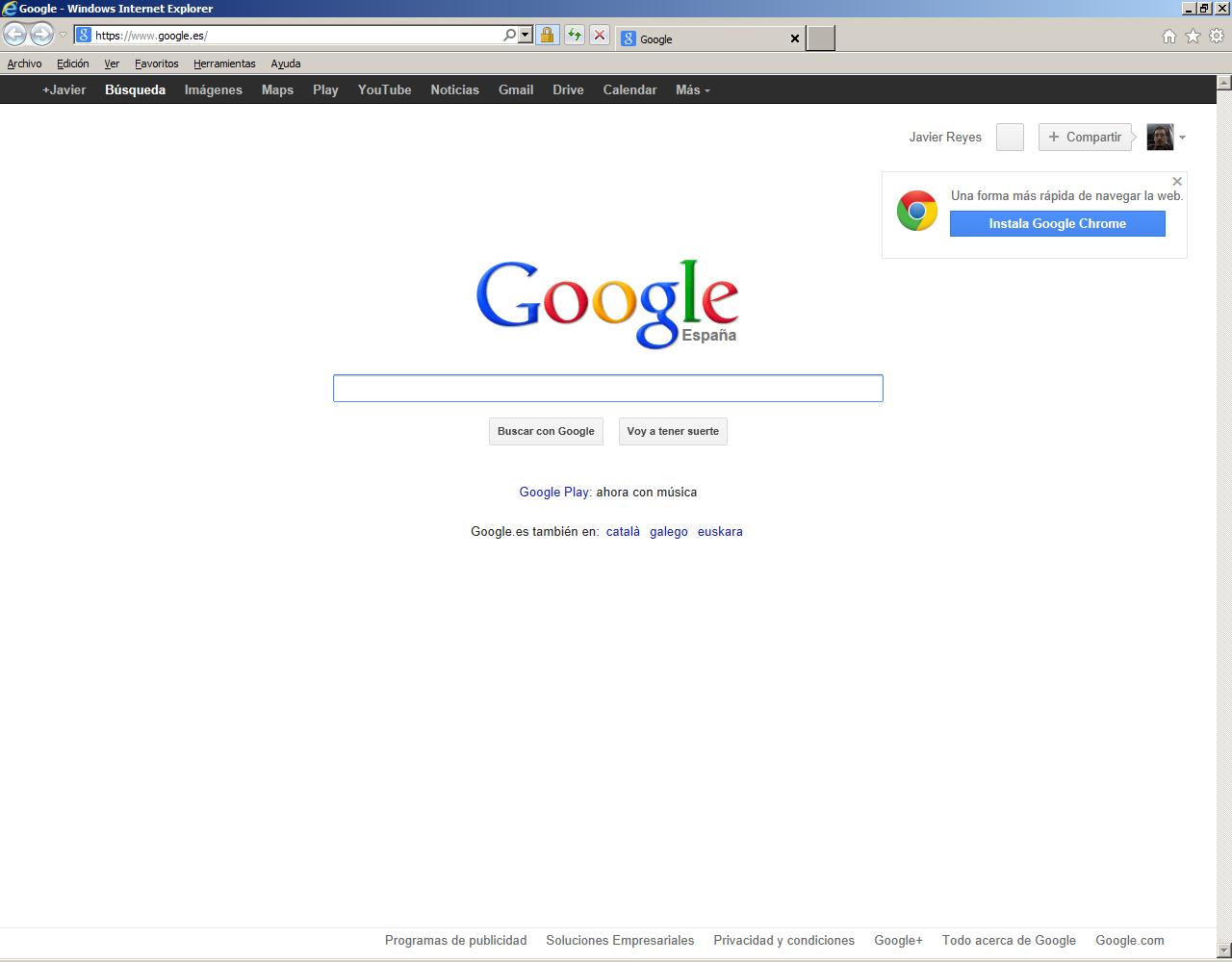Open the Ayuda menu

tap(286, 63)
